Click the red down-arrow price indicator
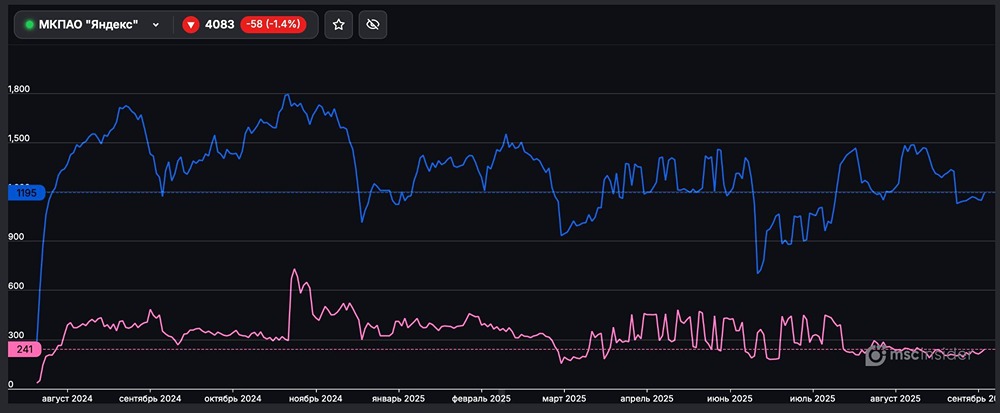 pyautogui.click(x=191, y=25)
